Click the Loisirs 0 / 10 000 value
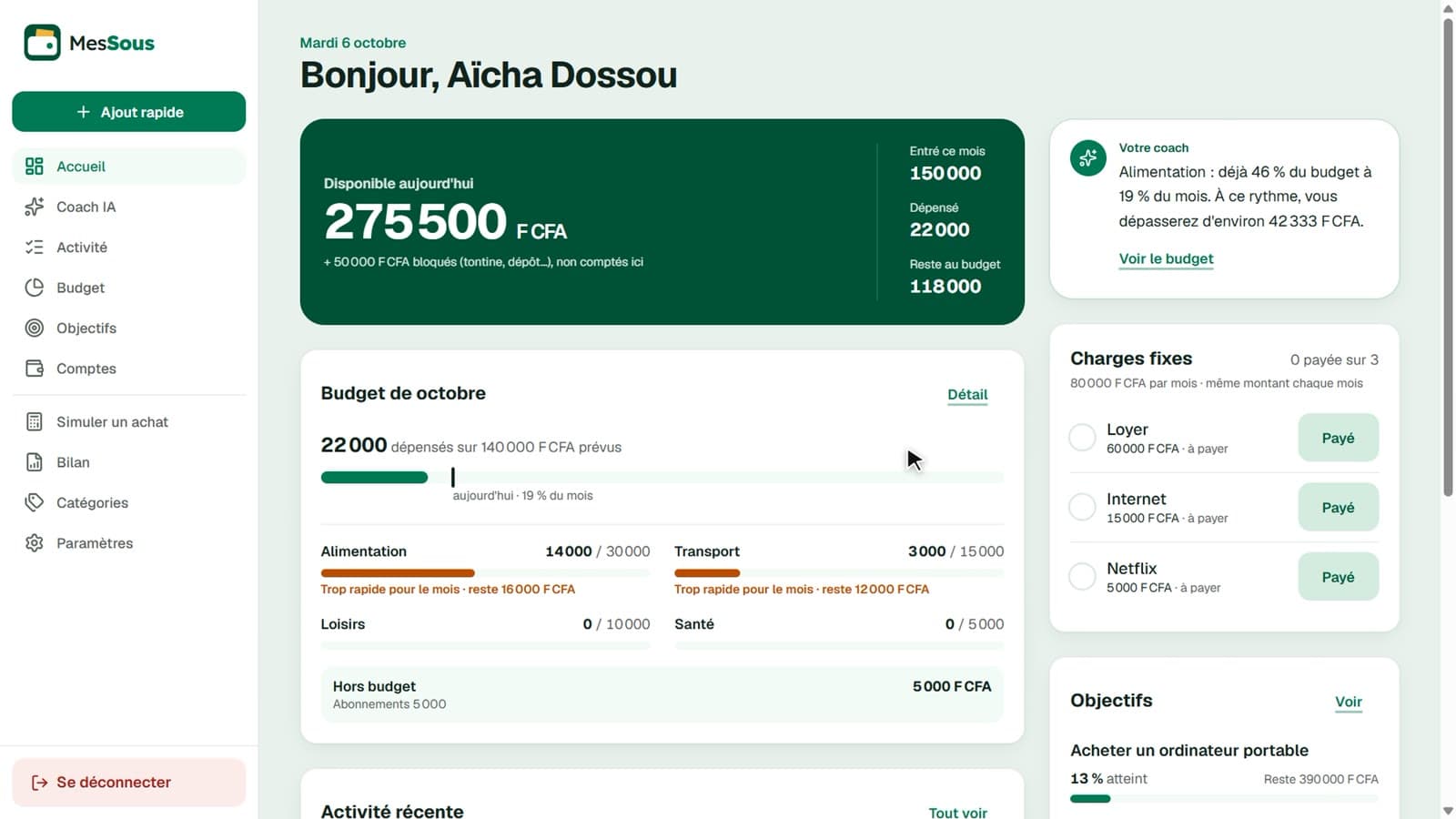1456x819 pixels. [x=616, y=624]
